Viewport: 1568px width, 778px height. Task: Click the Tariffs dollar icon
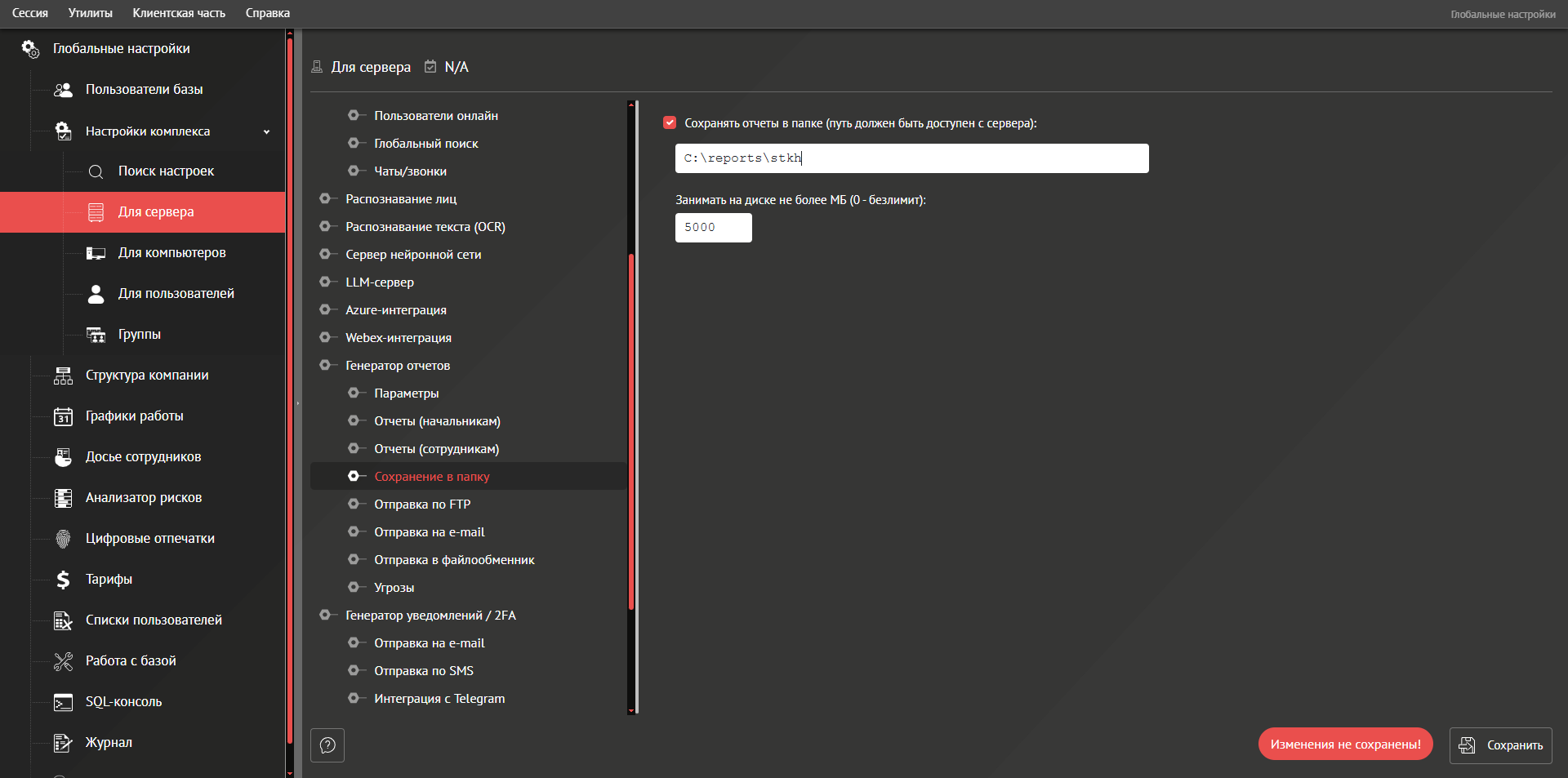[x=63, y=580]
